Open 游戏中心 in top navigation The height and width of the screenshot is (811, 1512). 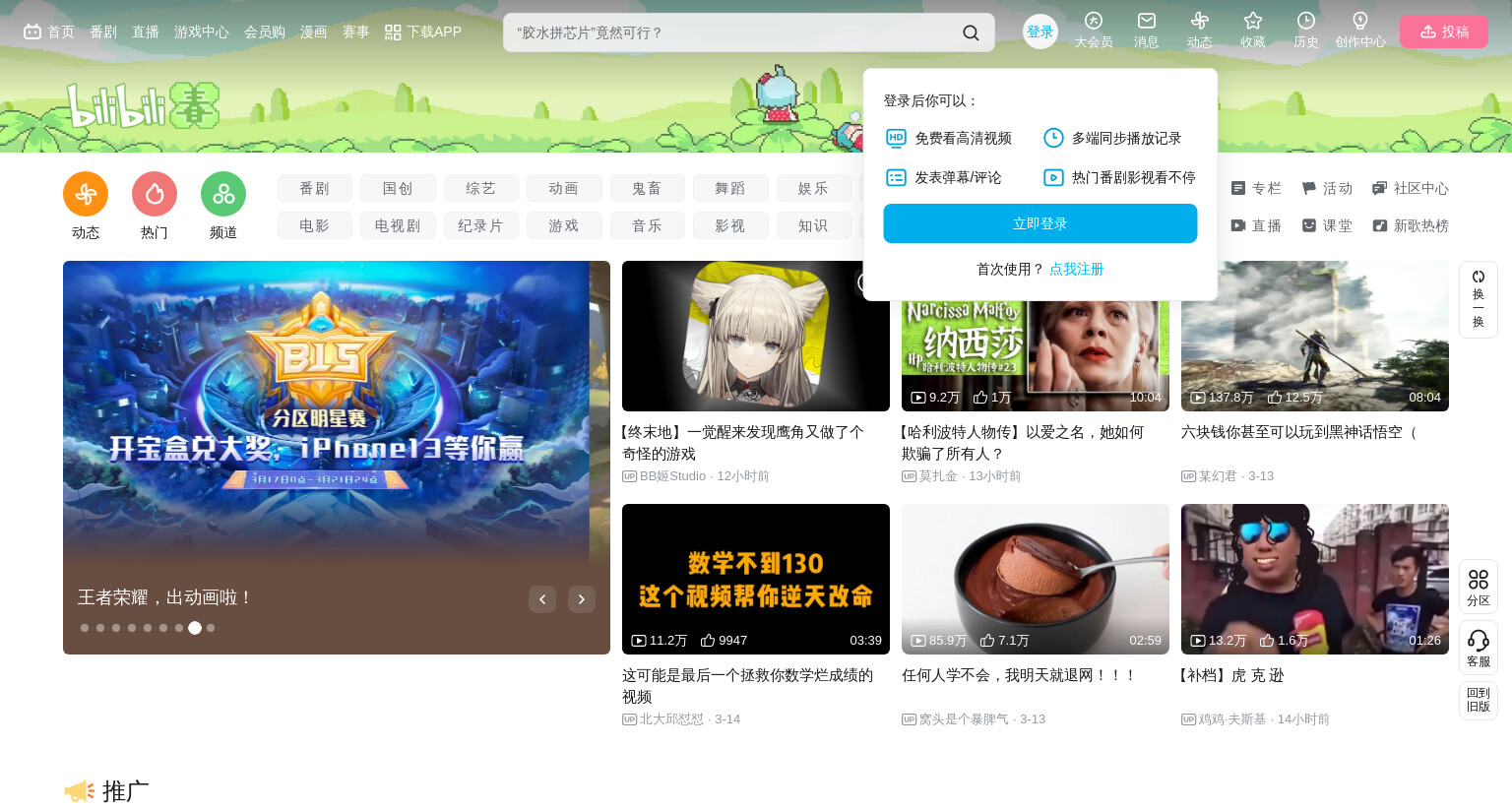202,31
